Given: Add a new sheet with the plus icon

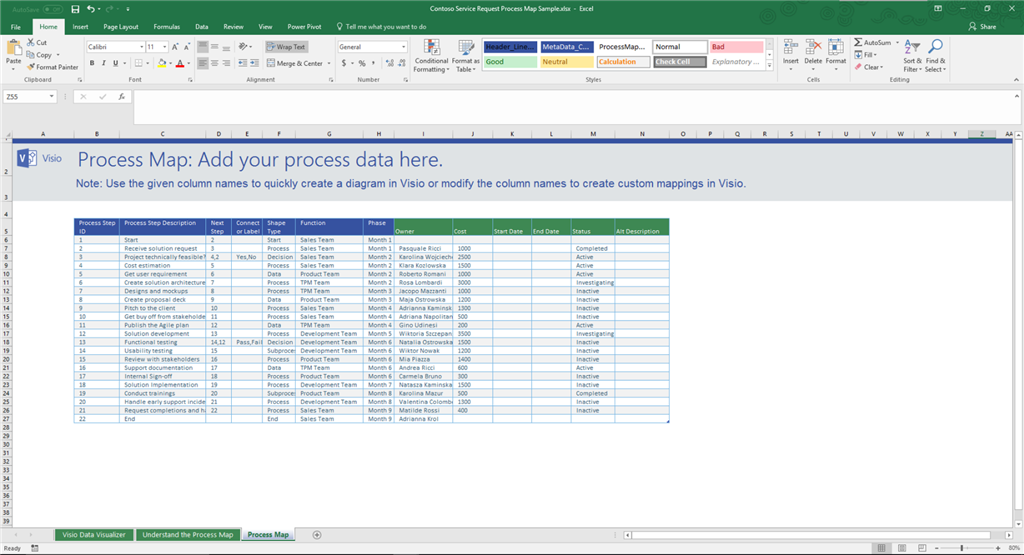Looking at the screenshot, I should pos(317,535).
